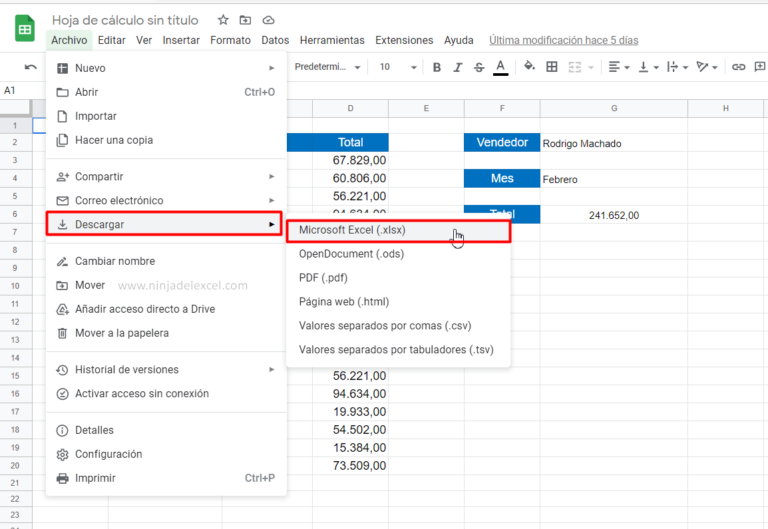Download as PDF (.pdf)
This screenshot has height=529, width=768.
click(x=398, y=278)
